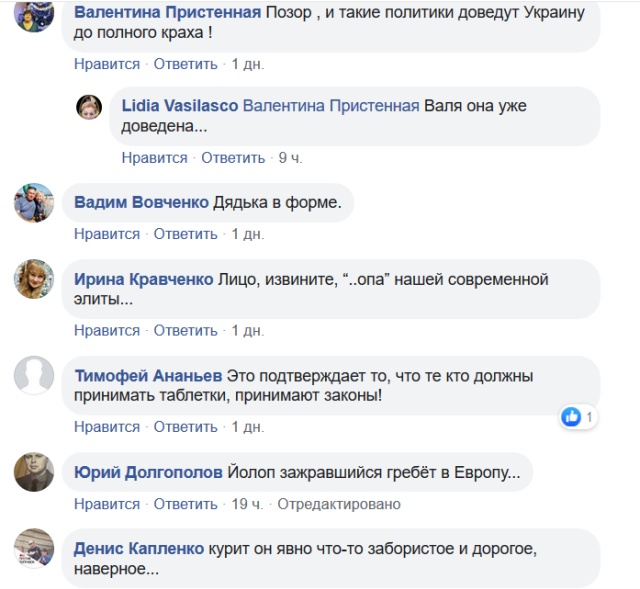Reply to Ирина Кравченко's comment
This screenshot has height=589, width=640.
click(x=185, y=330)
